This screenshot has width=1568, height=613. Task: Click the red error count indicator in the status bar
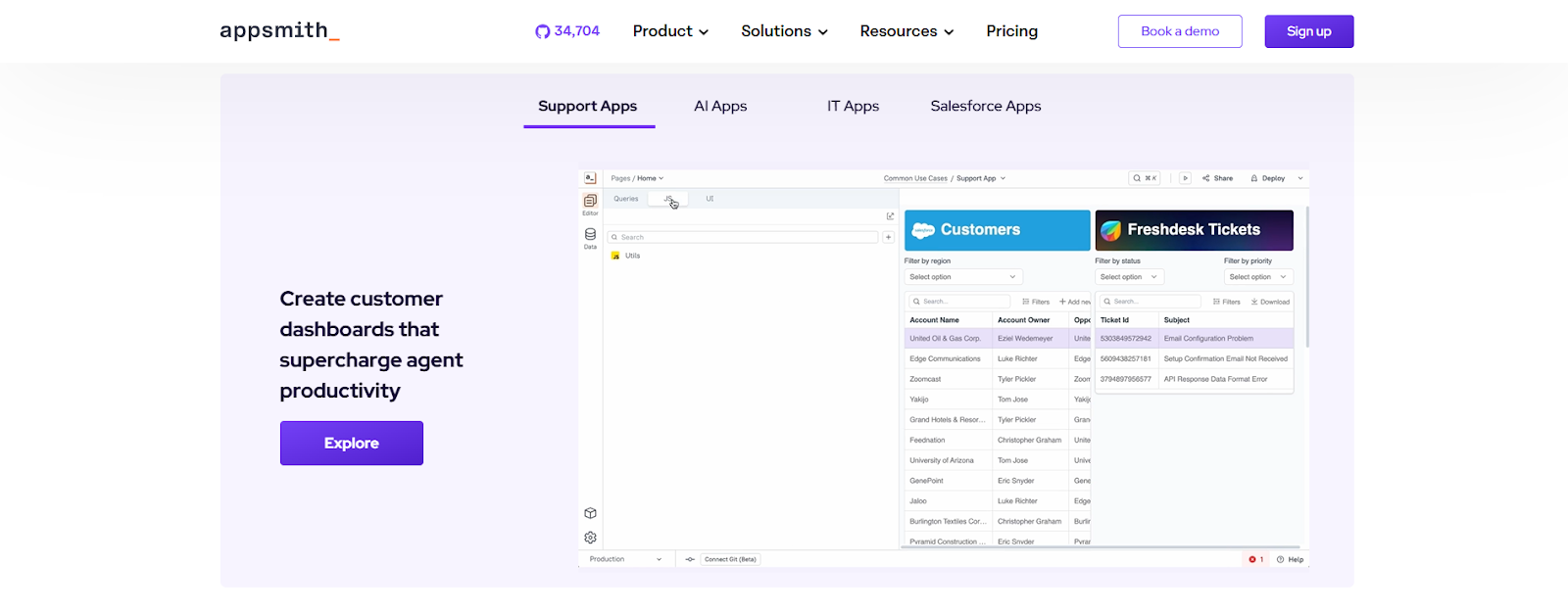point(1255,559)
